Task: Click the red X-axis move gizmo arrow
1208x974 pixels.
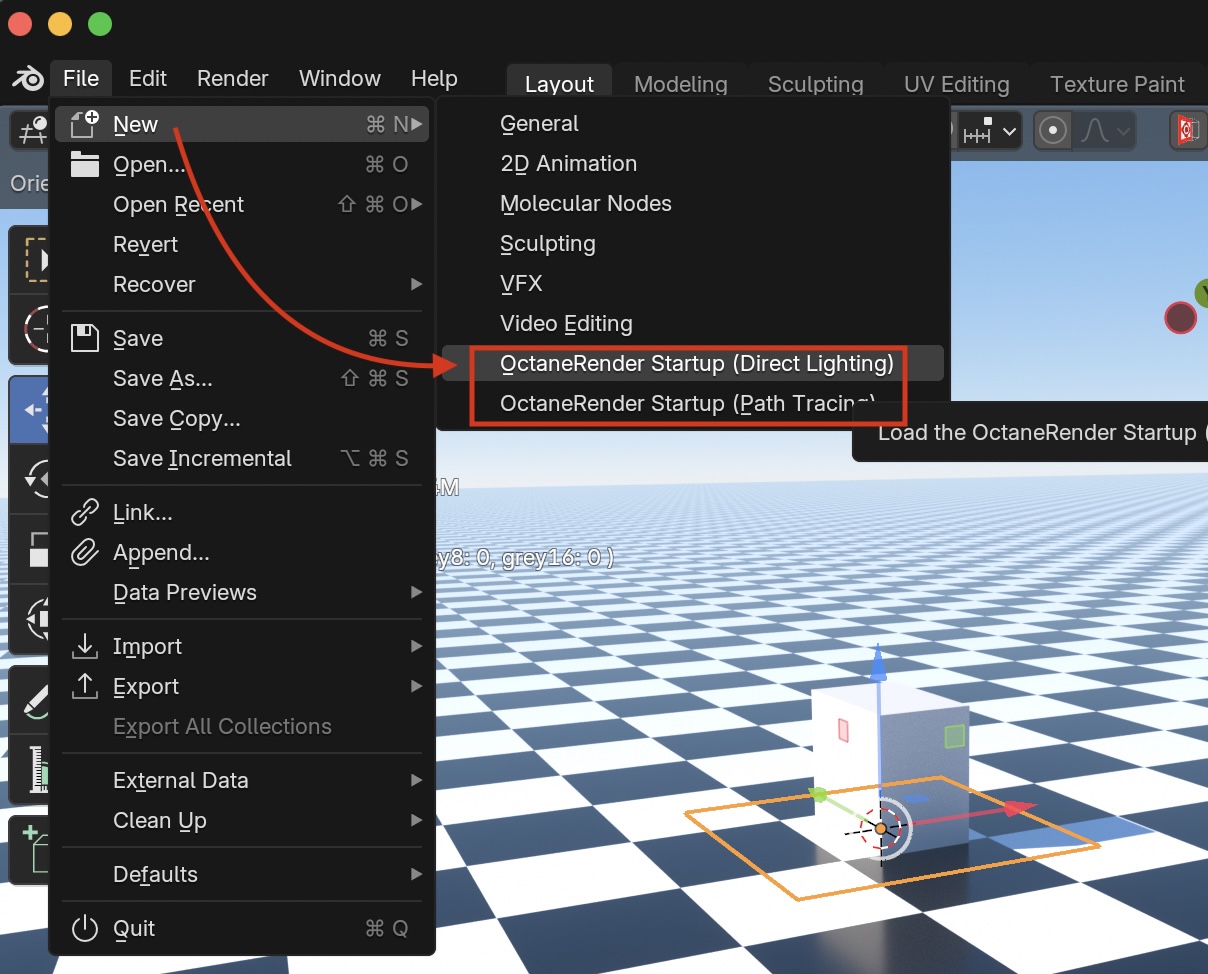Action: coord(1017,808)
